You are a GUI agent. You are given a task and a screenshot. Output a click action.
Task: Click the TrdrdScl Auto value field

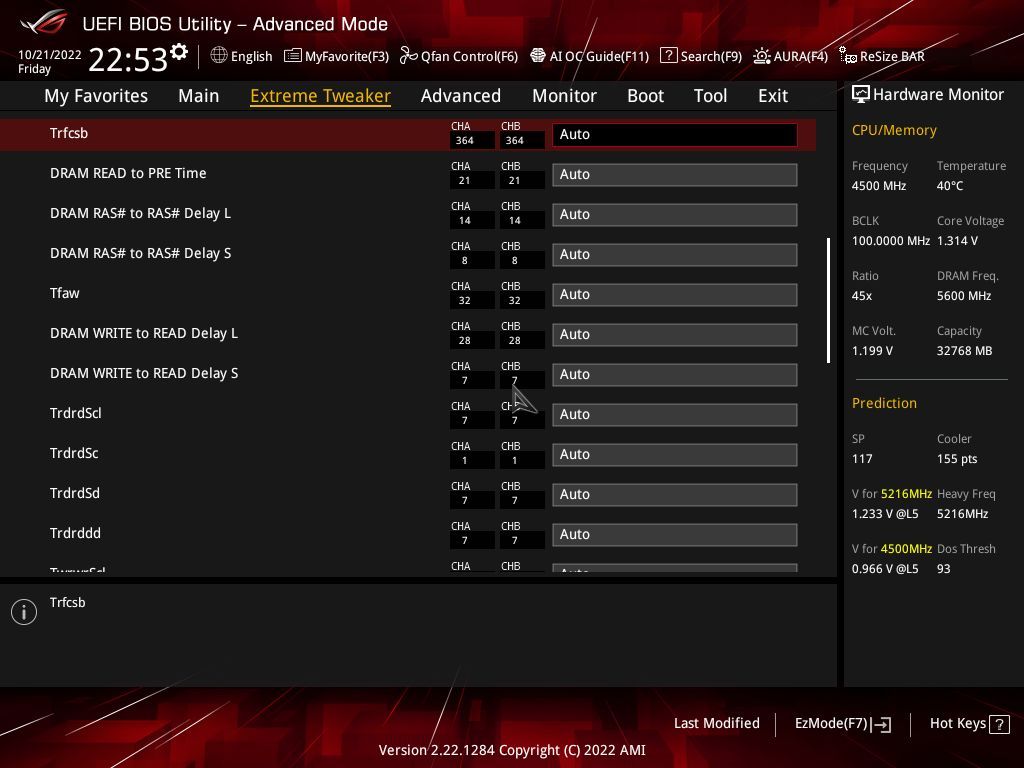[x=675, y=415]
